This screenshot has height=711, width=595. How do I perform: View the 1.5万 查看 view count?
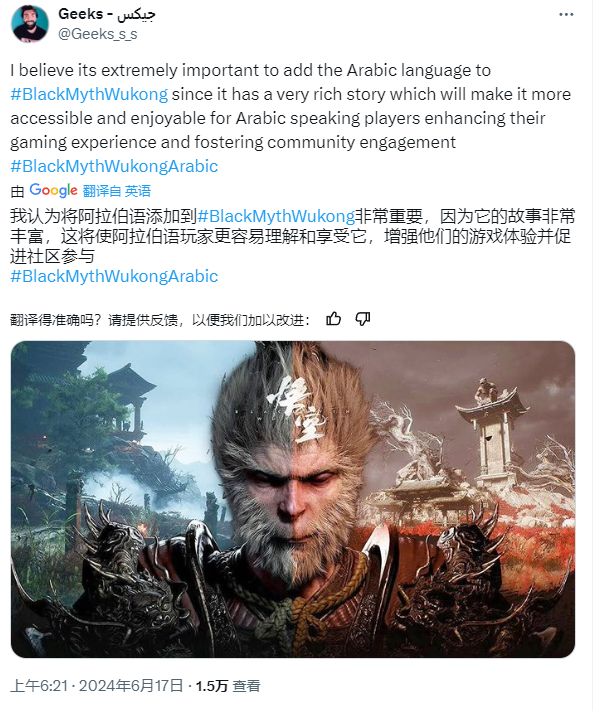(x=228, y=686)
